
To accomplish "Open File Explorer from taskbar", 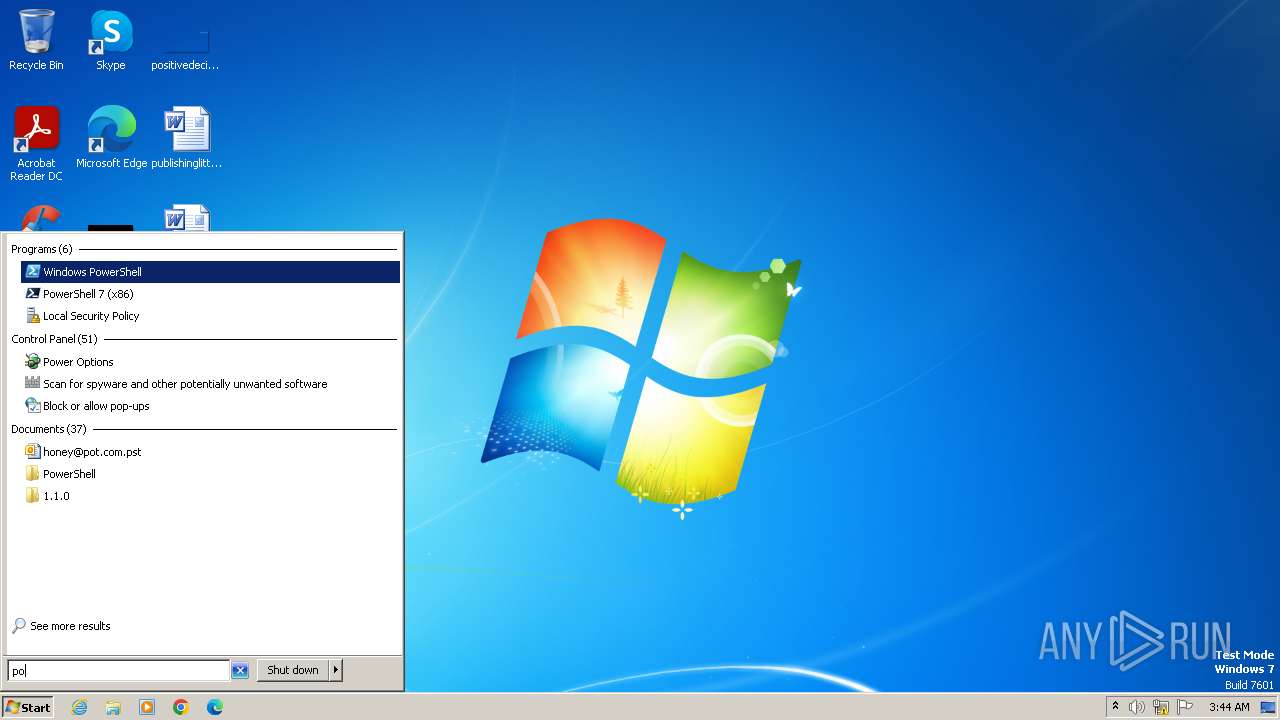I will tap(113, 707).
